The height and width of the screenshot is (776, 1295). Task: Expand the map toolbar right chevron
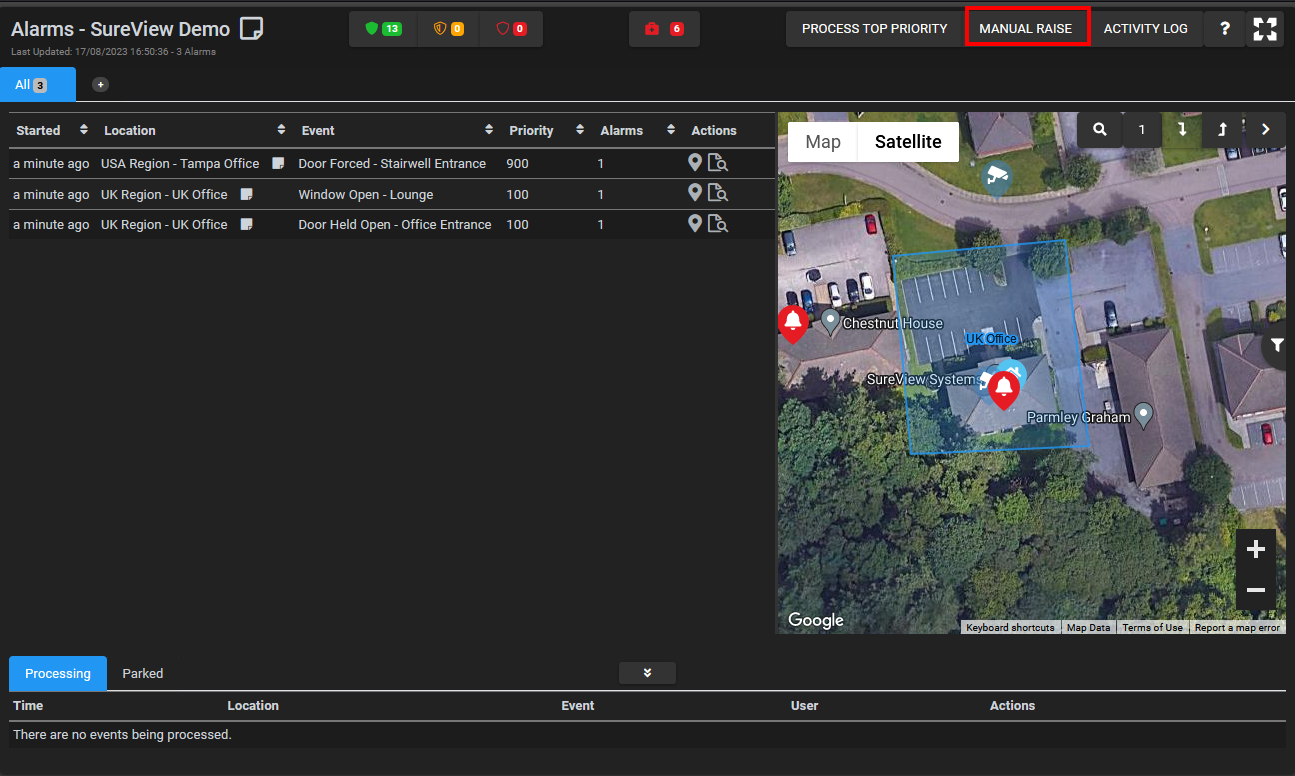pyautogui.click(x=1265, y=129)
